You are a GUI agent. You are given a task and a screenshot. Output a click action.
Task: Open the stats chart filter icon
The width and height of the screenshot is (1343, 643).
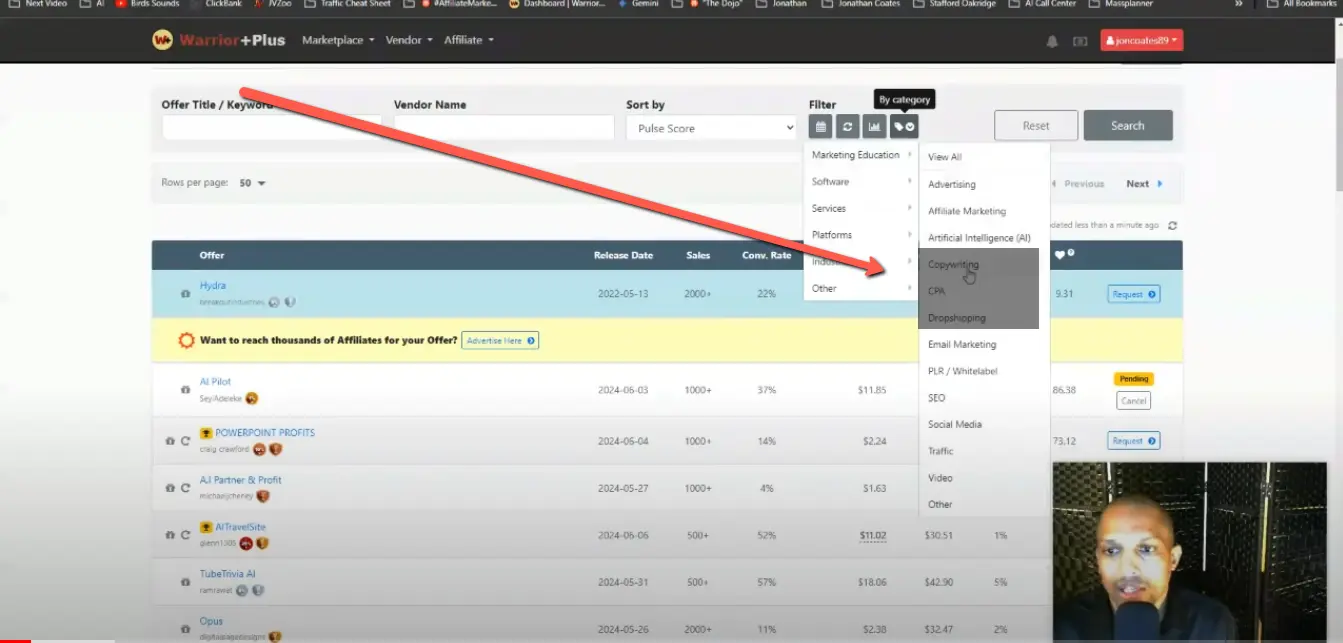(874, 126)
